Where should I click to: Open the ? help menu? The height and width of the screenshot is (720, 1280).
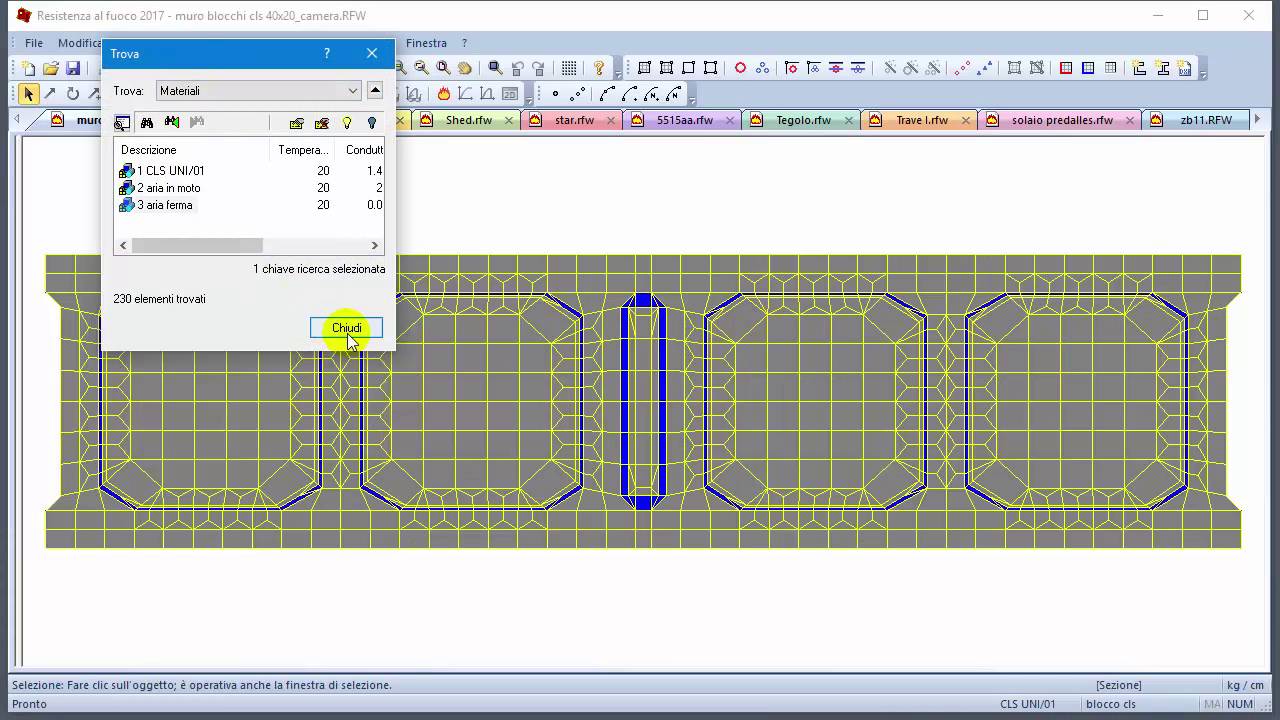click(464, 43)
